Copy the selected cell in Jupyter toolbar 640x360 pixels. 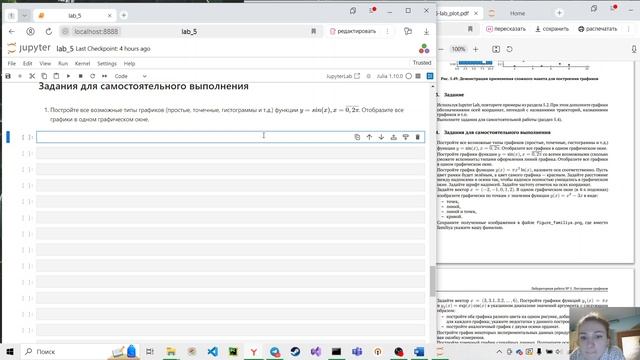pos(44,76)
